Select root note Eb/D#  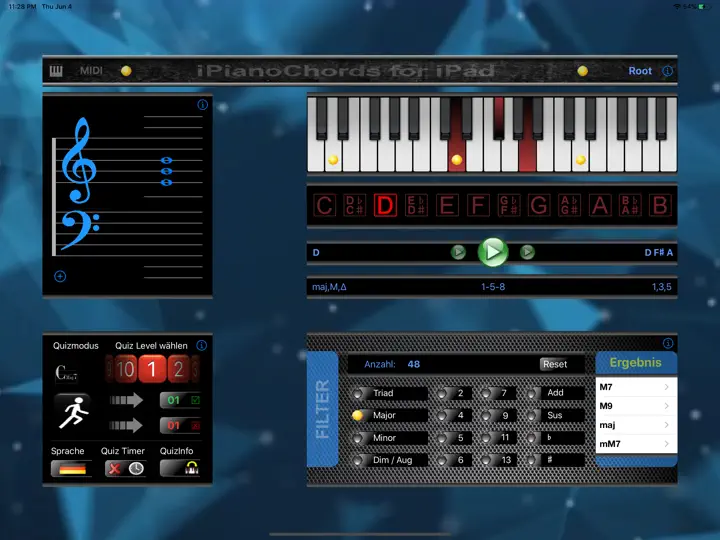[416, 205]
